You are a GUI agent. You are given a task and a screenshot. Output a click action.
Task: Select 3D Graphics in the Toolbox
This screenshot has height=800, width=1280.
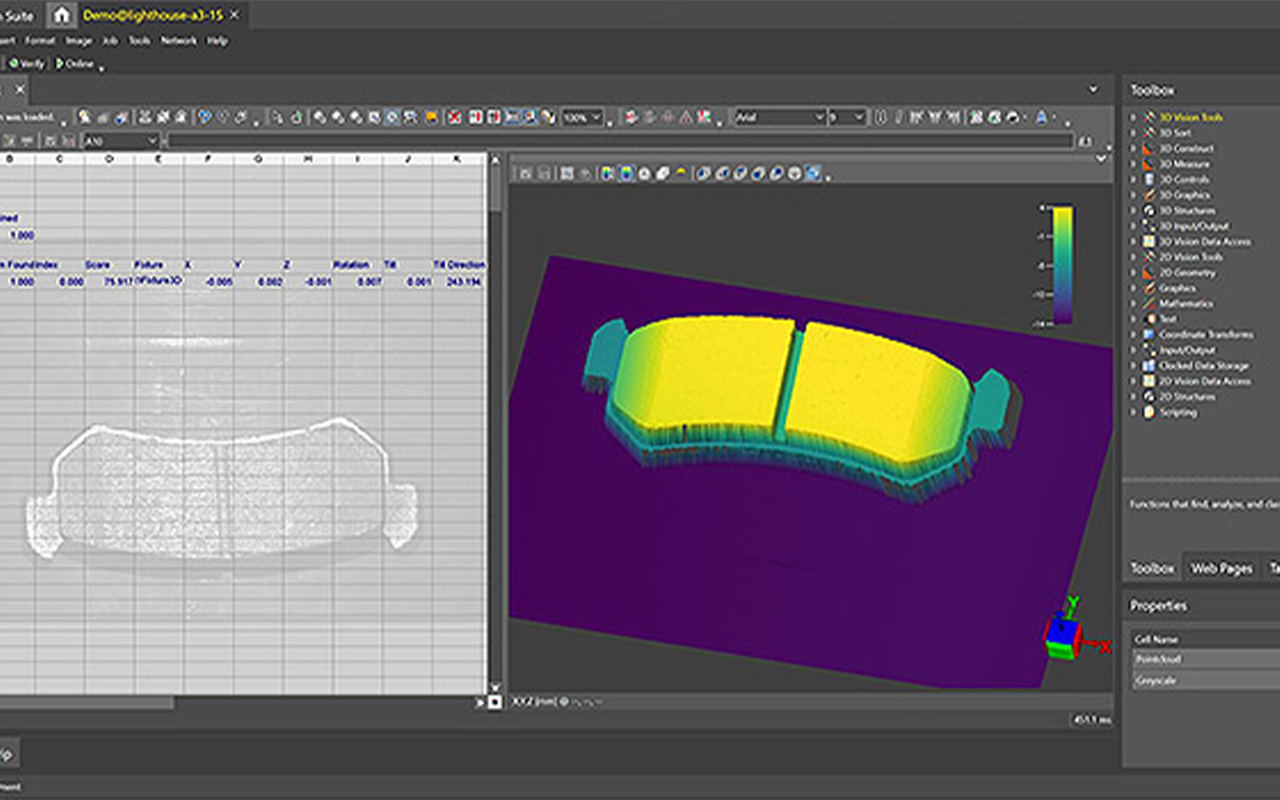pos(1184,195)
